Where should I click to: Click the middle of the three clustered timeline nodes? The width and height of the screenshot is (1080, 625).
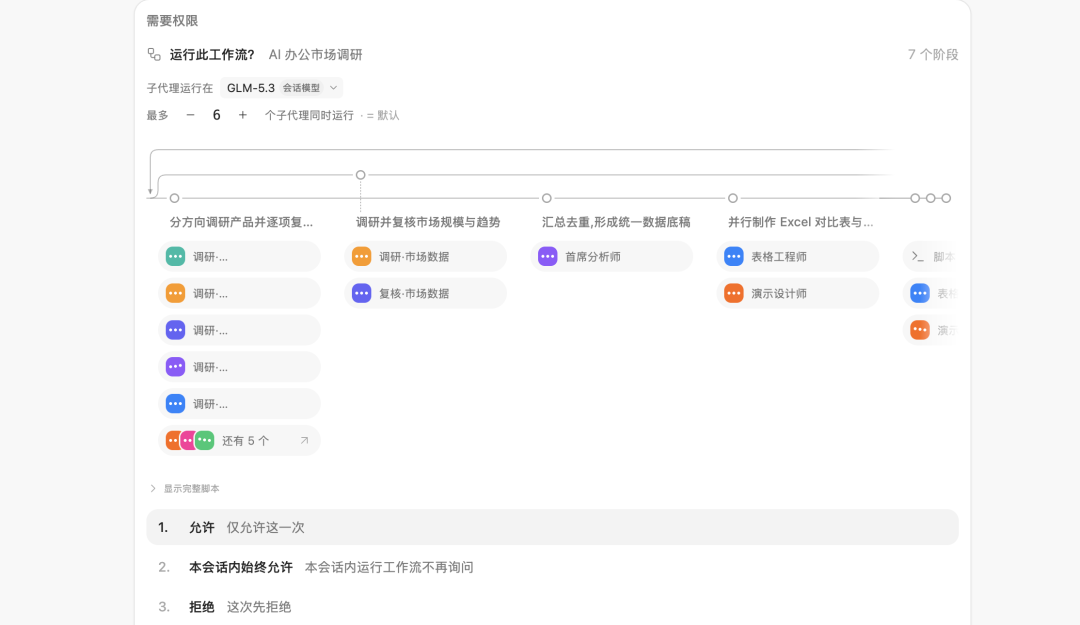click(x=931, y=198)
